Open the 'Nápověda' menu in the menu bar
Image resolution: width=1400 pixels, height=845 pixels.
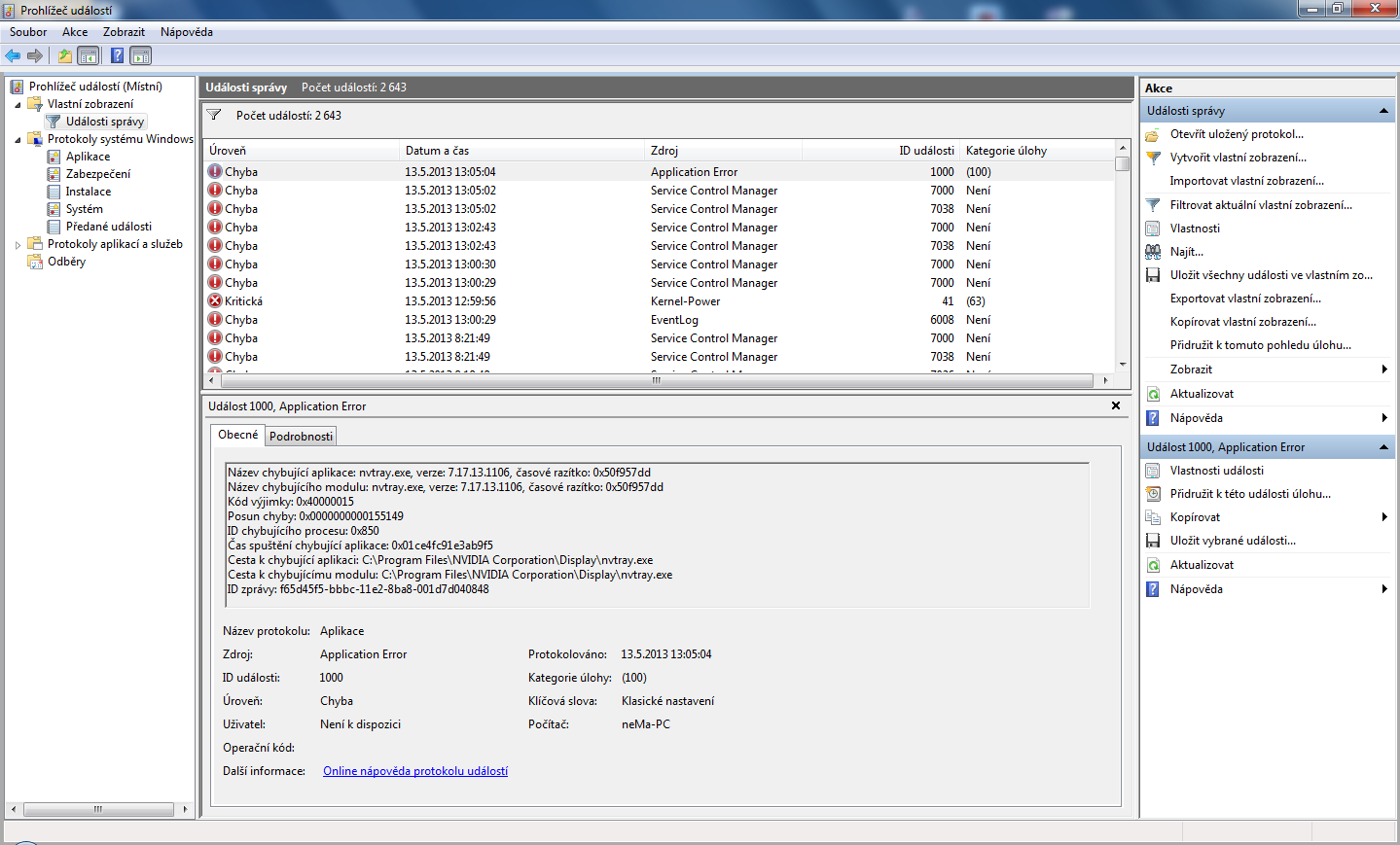pos(187,32)
